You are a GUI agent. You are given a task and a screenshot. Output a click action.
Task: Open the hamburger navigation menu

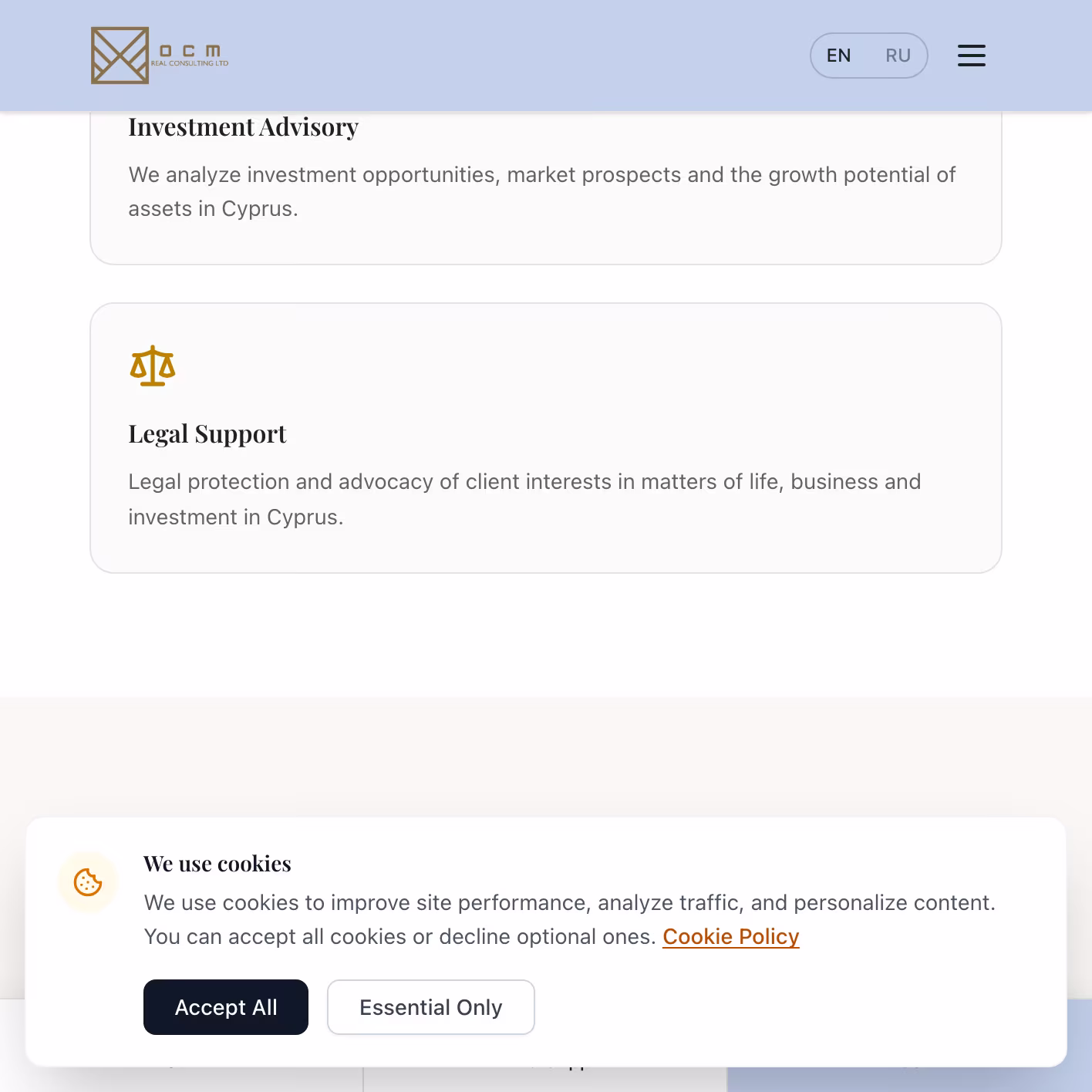(971, 56)
